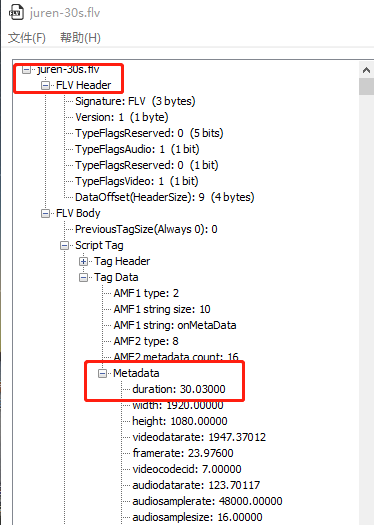Select the Script Tag tree item
The image size is (374, 525).
coord(99,245)
